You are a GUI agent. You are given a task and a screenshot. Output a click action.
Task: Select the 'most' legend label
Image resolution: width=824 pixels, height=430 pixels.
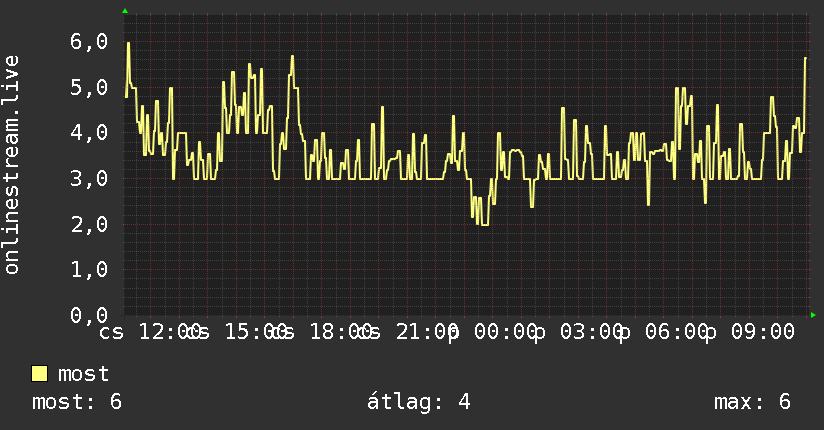point(83,374)
